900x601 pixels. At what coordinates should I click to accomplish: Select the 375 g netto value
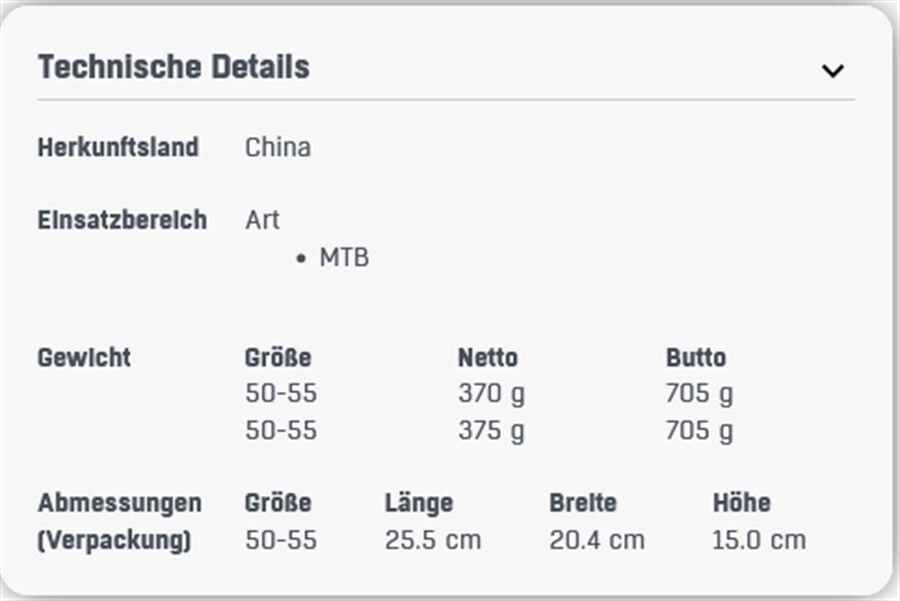[491, 431]
